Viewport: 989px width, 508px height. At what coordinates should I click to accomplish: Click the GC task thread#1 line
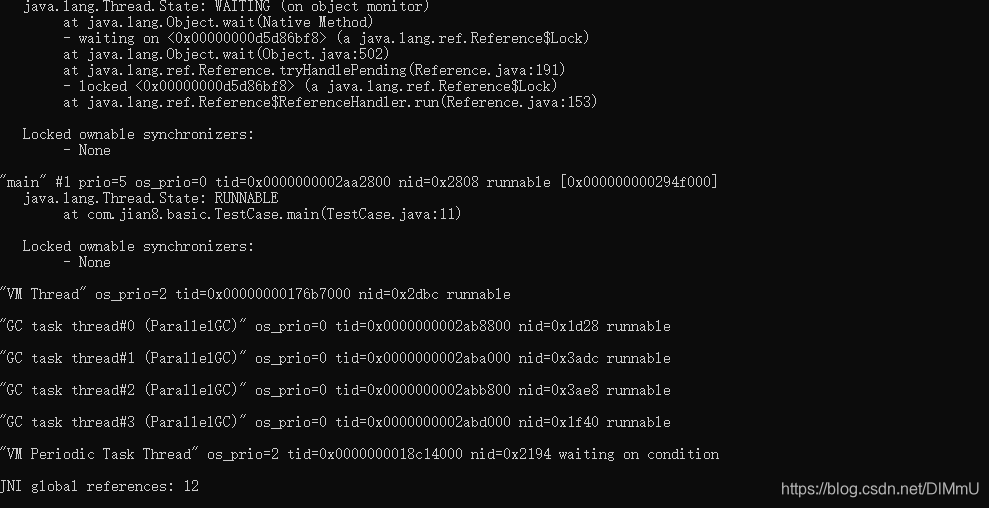coord(336,358)
